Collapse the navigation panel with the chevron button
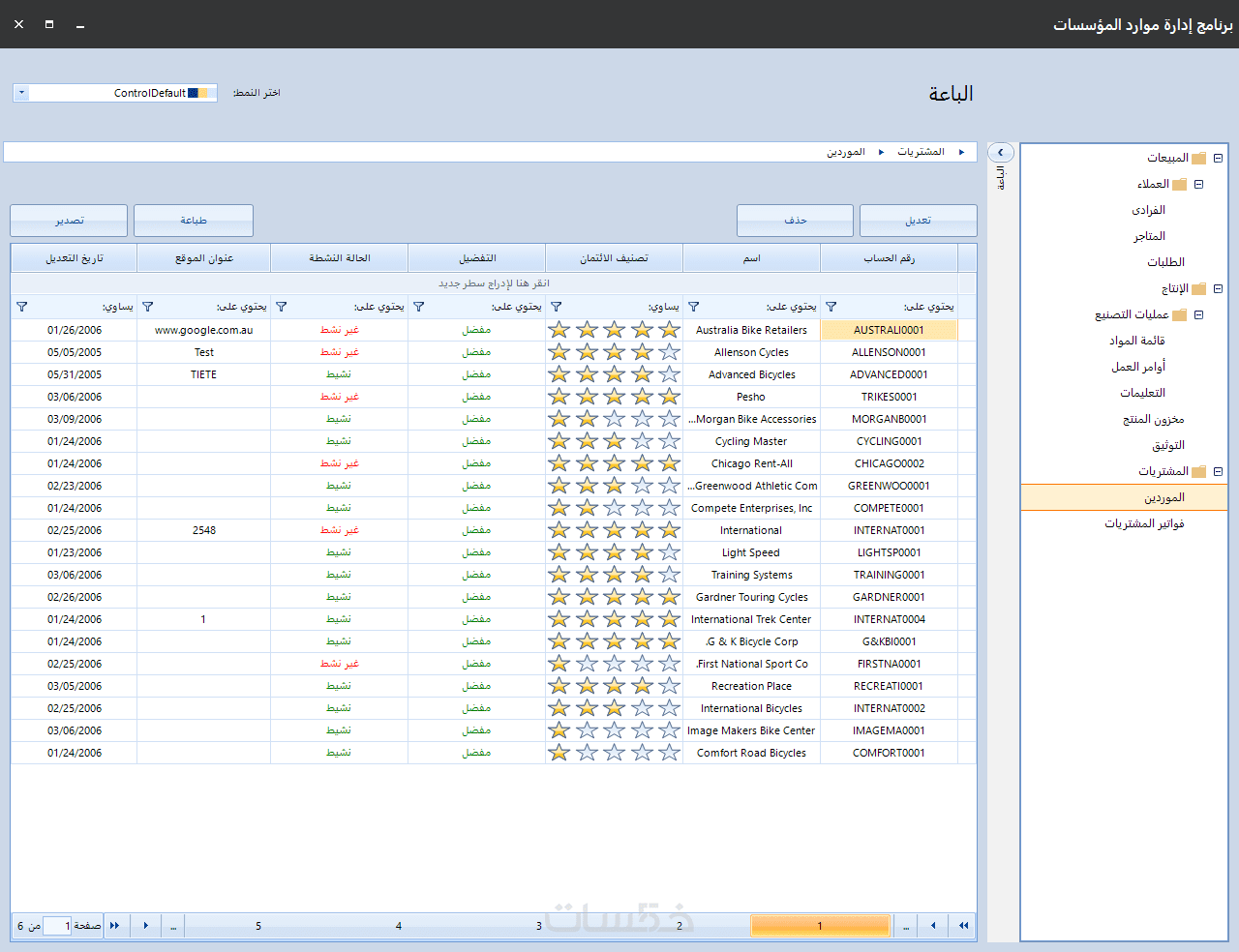1239x952 pixels. pos(1001,153)
